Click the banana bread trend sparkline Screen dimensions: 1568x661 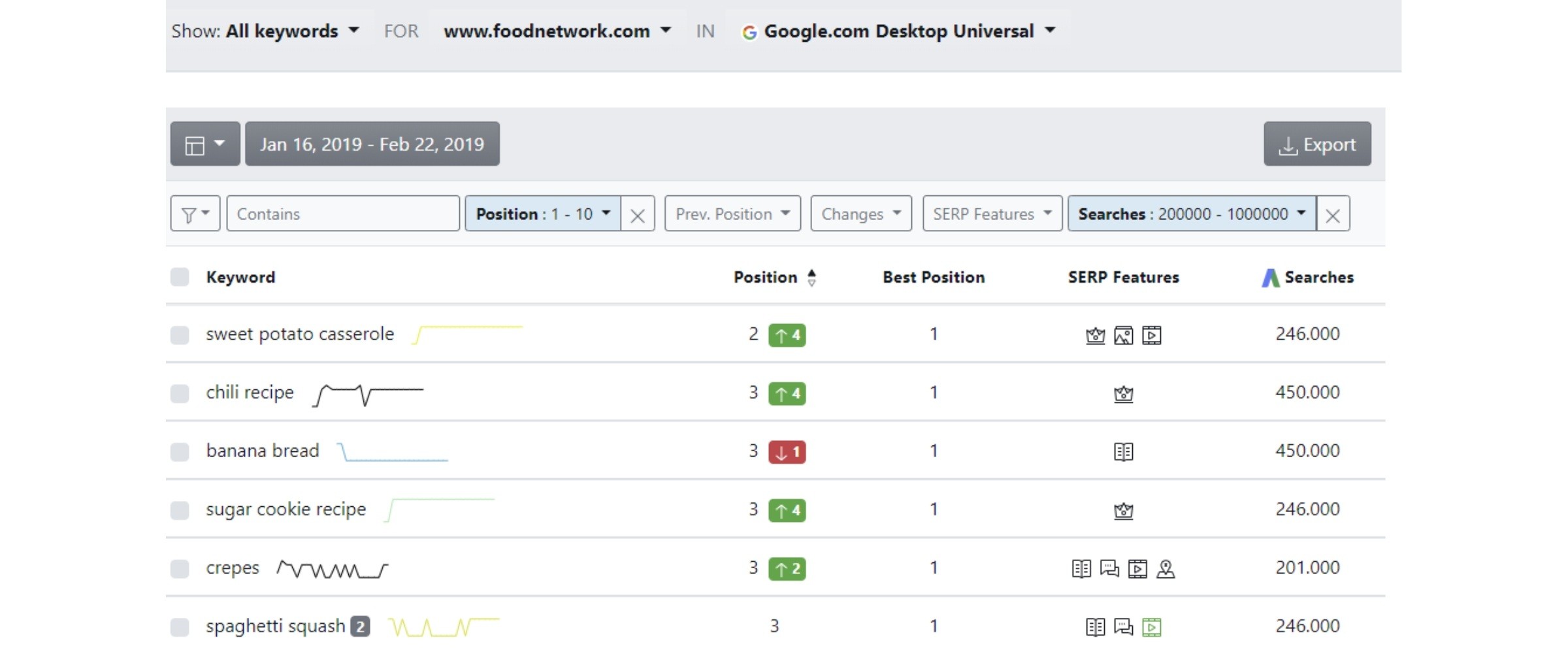coord(392,451)
